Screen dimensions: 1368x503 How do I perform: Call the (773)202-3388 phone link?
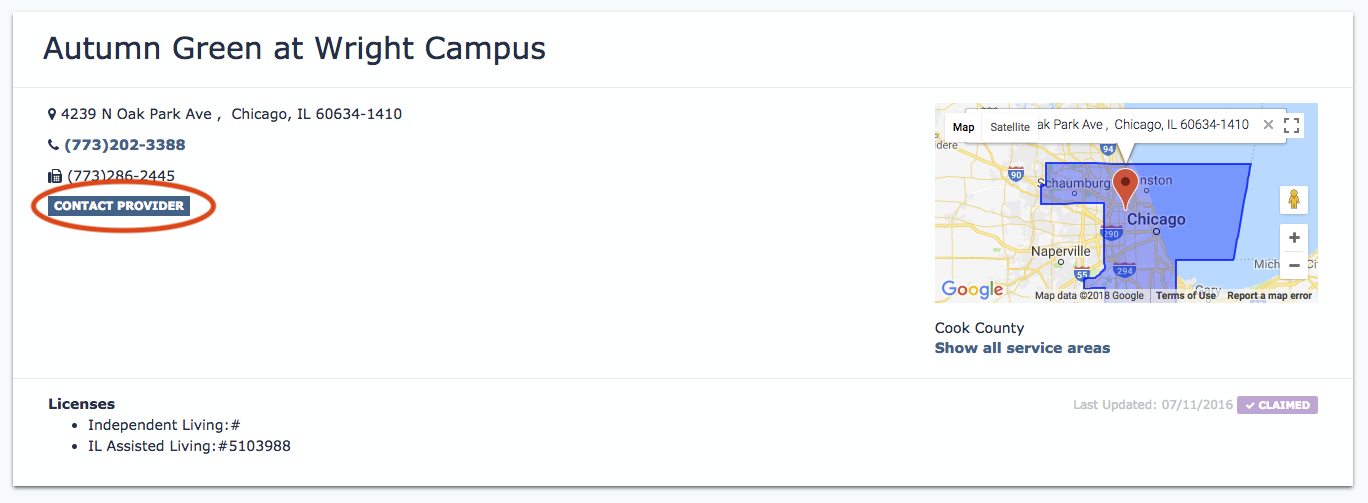(x=125, y=145)
